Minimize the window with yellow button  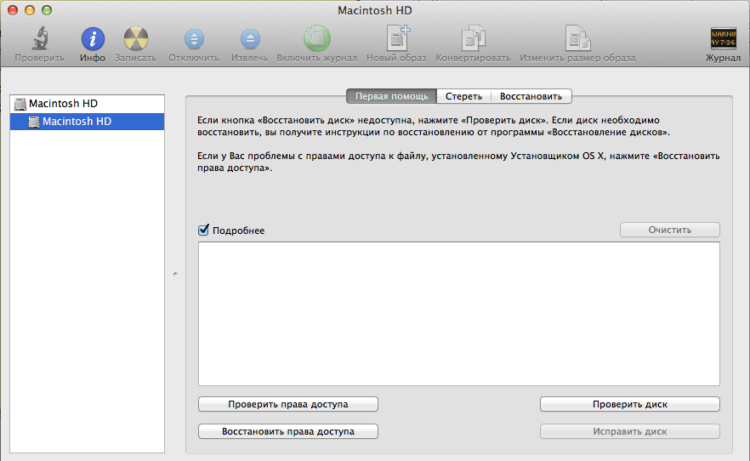[x=30, y=10]
